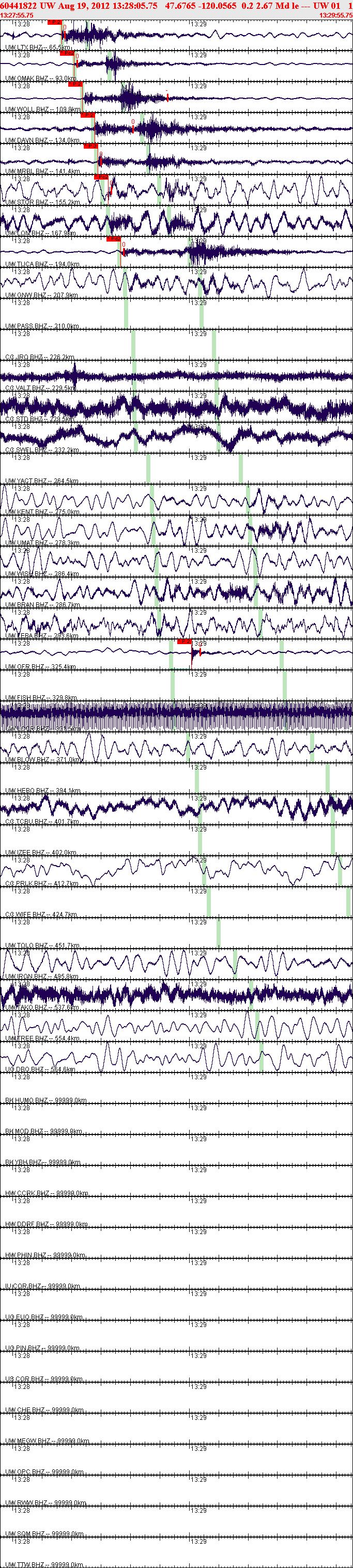The height and width of the screenshot is (1568, 353).
Task: Click the red P pick flag on TUCA trace
Action: [x=113, y=238]
